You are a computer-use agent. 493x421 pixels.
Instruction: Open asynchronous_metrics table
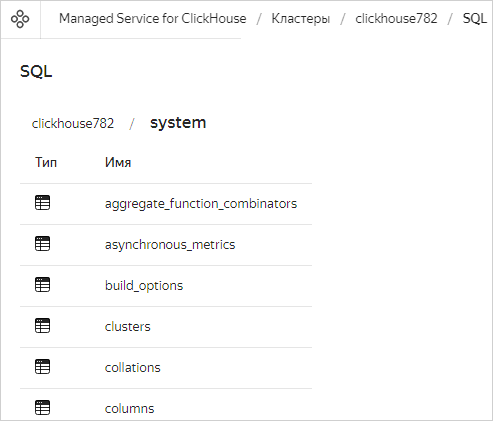click(x=170, y=245)
